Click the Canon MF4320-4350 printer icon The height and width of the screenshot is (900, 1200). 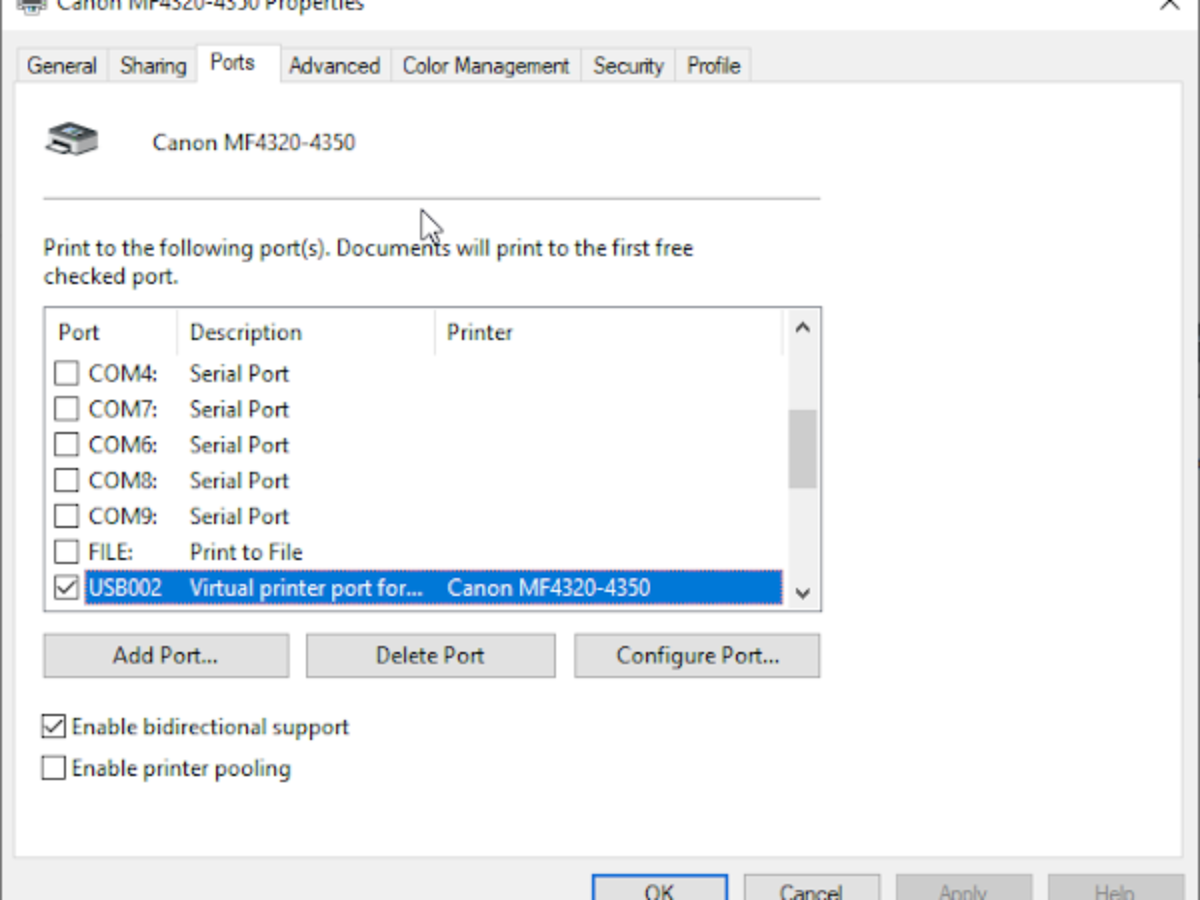pyautogui.click(x=71, y=140)
